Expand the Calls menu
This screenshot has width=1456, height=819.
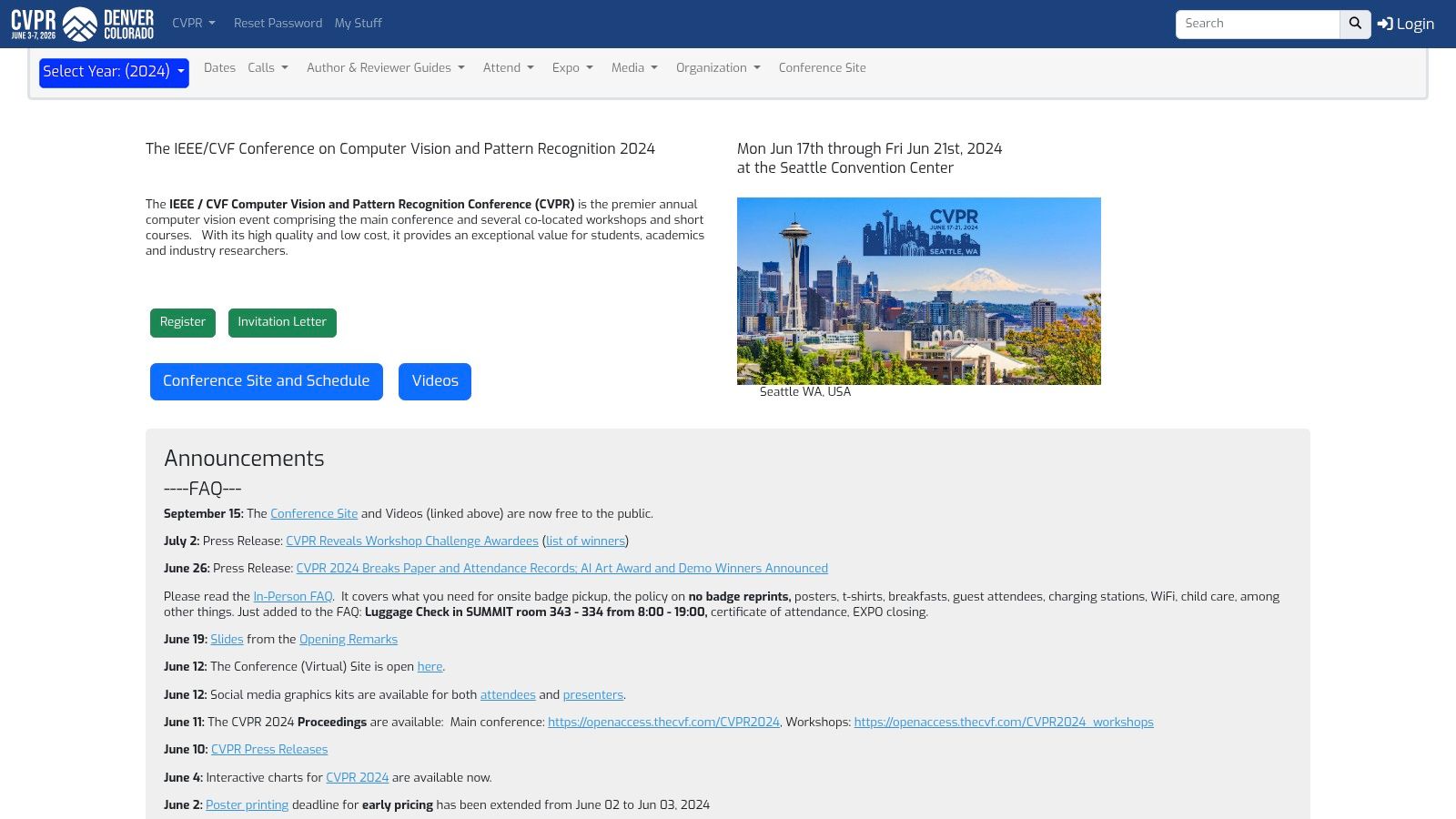[268, 68]
